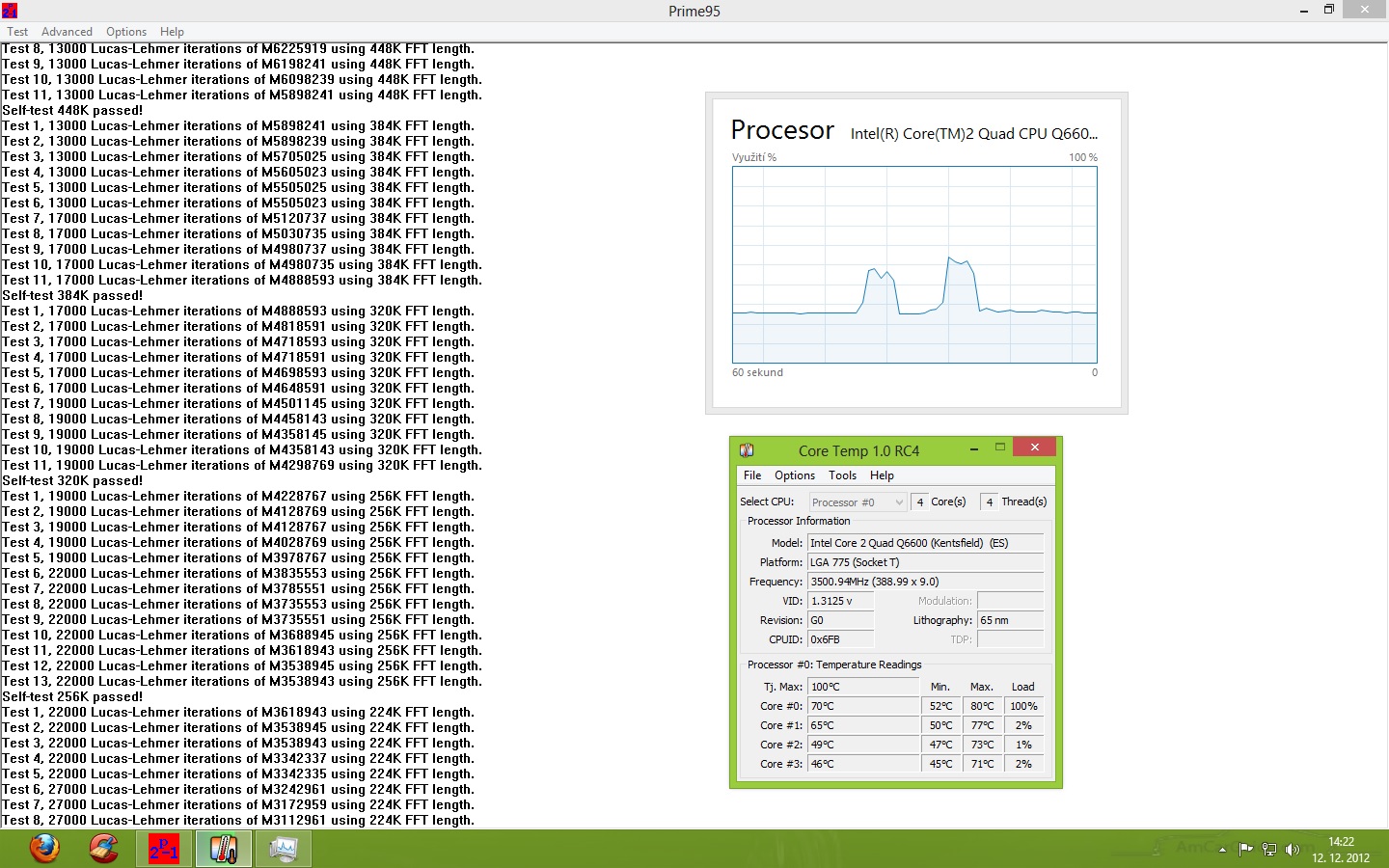This screenshot has height=868, width=1389.
Task: Close the Prime95 window
Action: click(1364, 9)
